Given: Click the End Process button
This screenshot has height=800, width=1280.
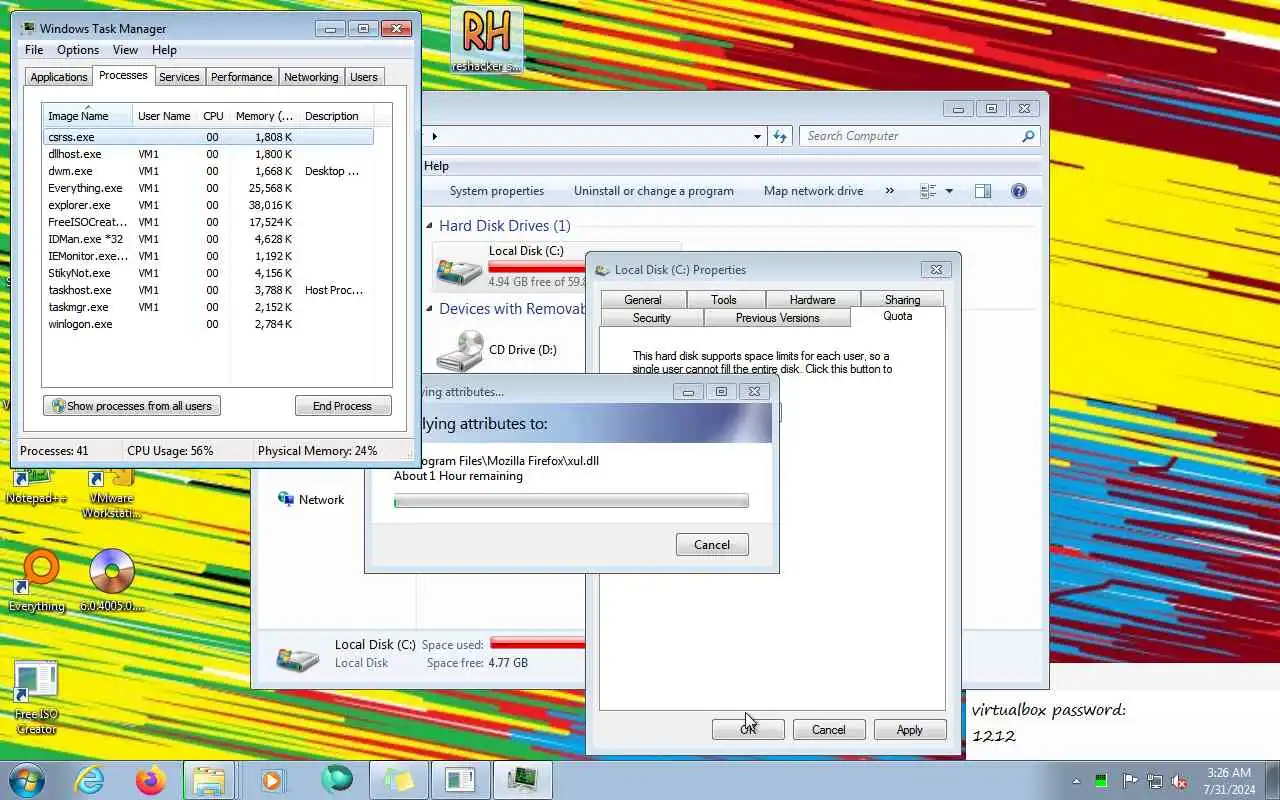Looking at the screenshot, I should pyautogui.click(x=342, y=406).
